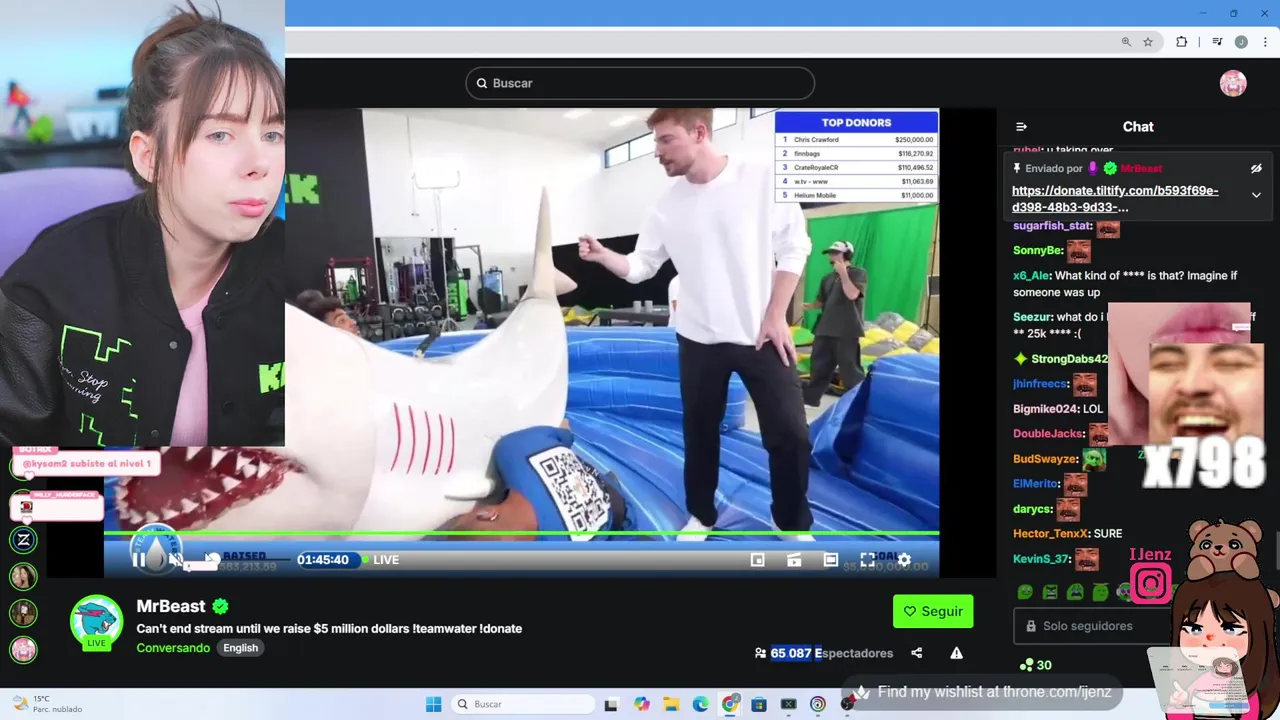Image resolution: width=1280 pixels, height=720 pixels.
Task: Focus the Buscar site search field
Action: (640, 83)
